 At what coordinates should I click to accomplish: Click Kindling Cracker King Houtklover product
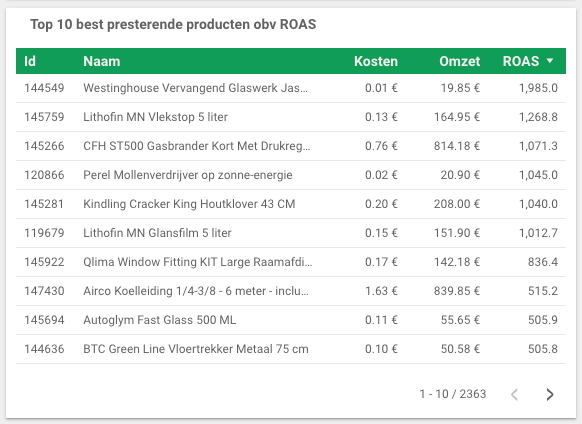[189, 204]
